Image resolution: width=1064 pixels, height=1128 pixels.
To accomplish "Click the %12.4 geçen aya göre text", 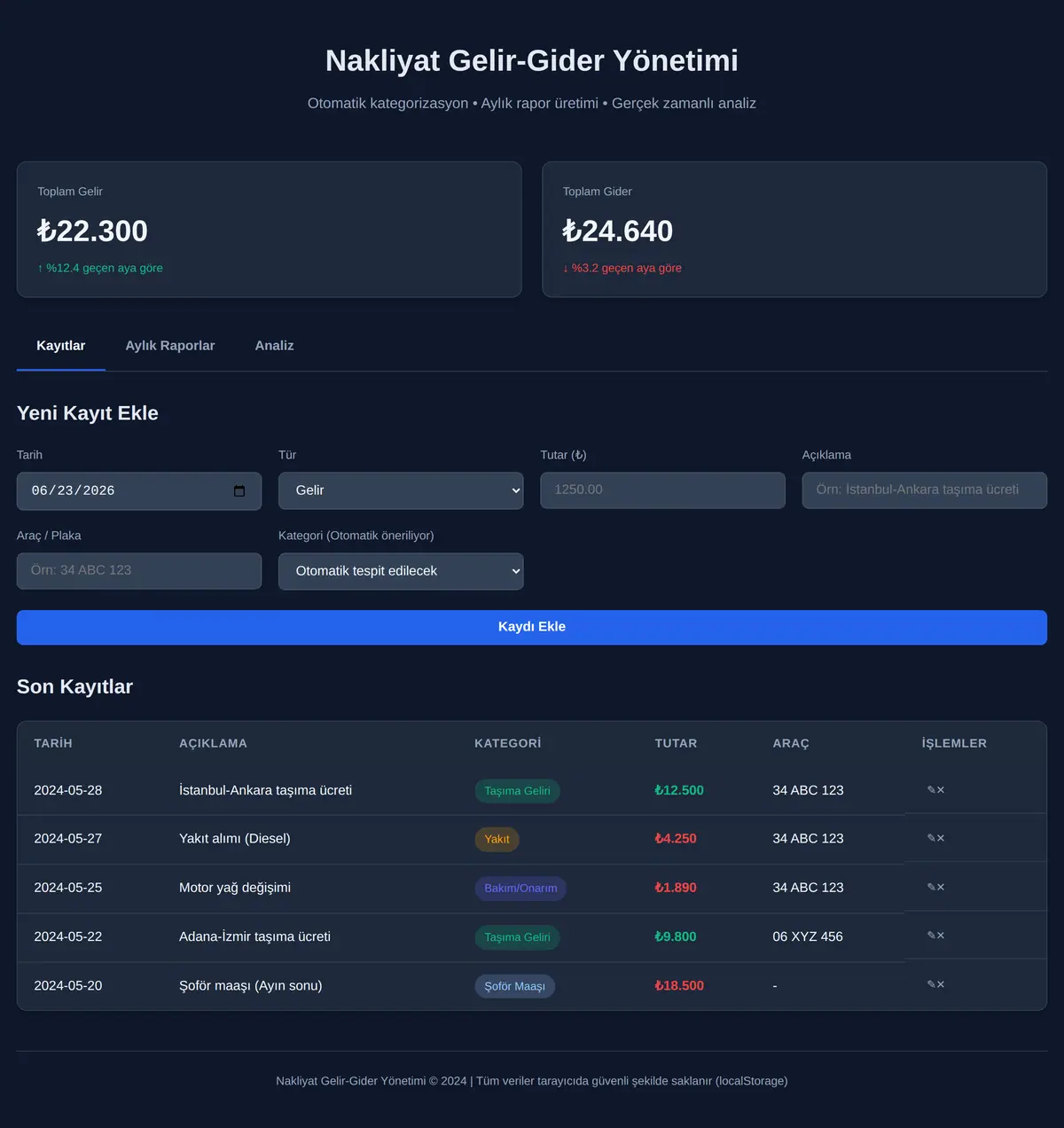I will click(x=100, y=268).
